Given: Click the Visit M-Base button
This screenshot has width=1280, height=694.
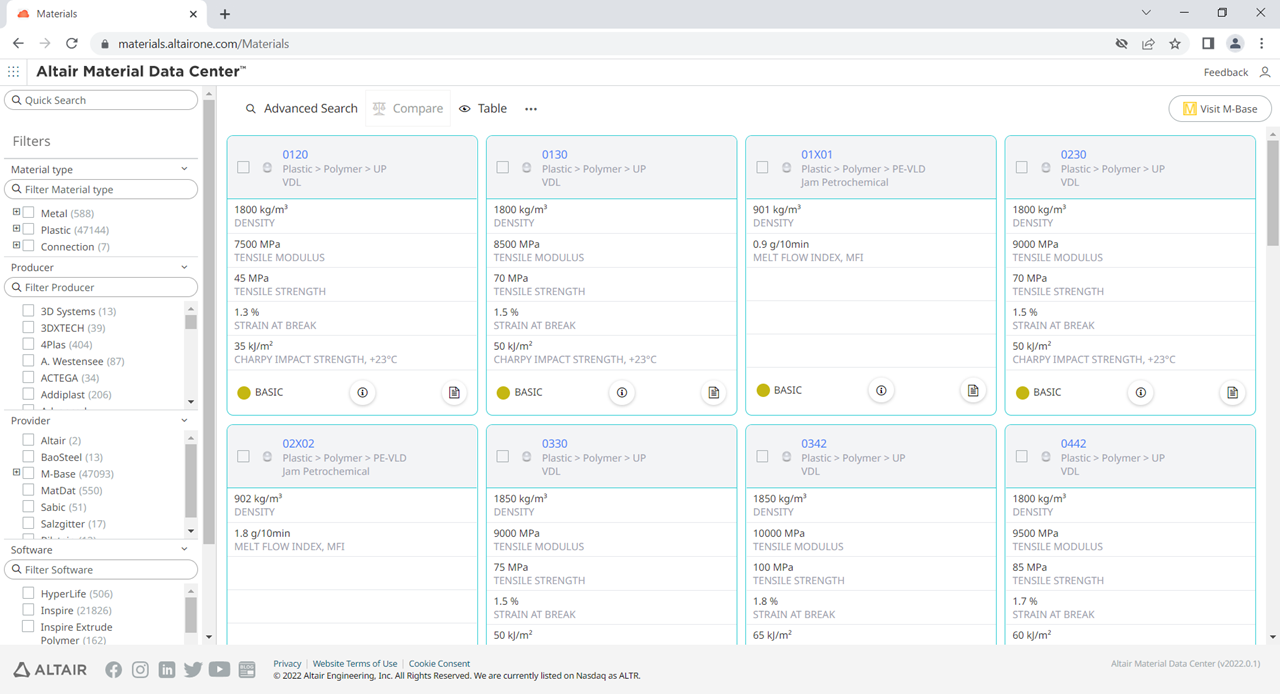Looking at the screenshot, I should 1219,109.
